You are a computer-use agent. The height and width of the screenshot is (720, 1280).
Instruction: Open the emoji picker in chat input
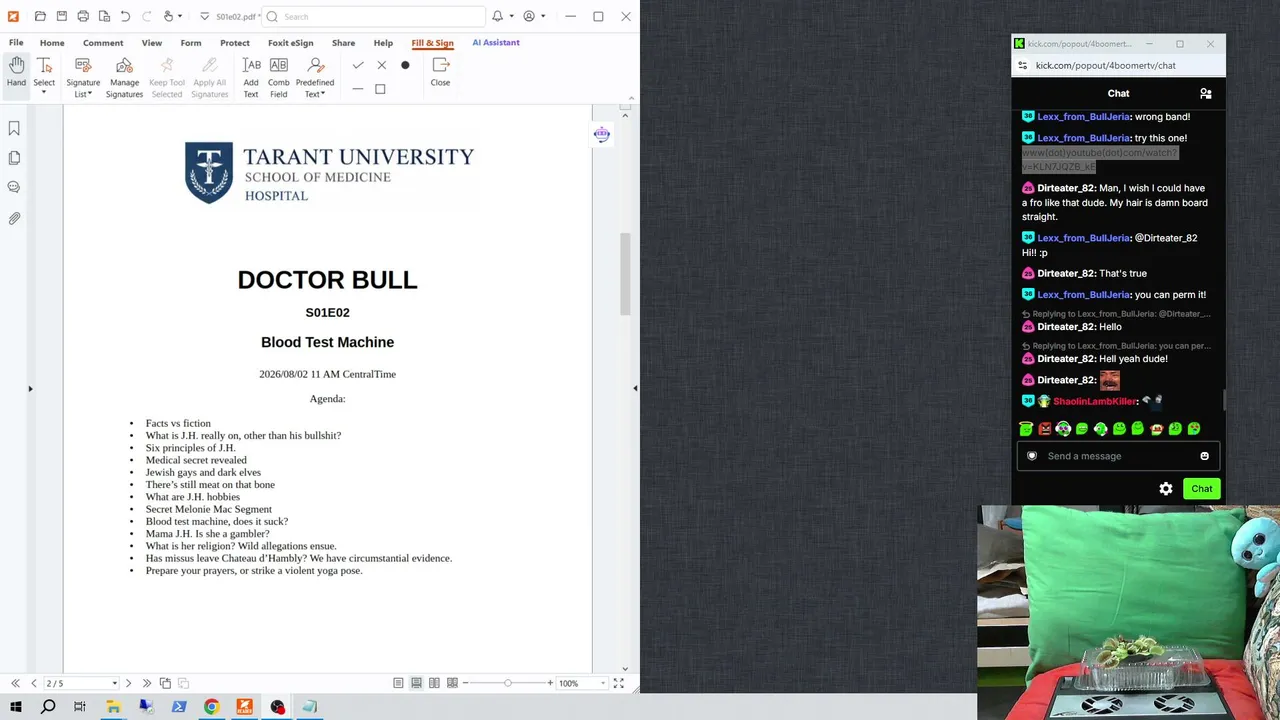[1204, 456]
